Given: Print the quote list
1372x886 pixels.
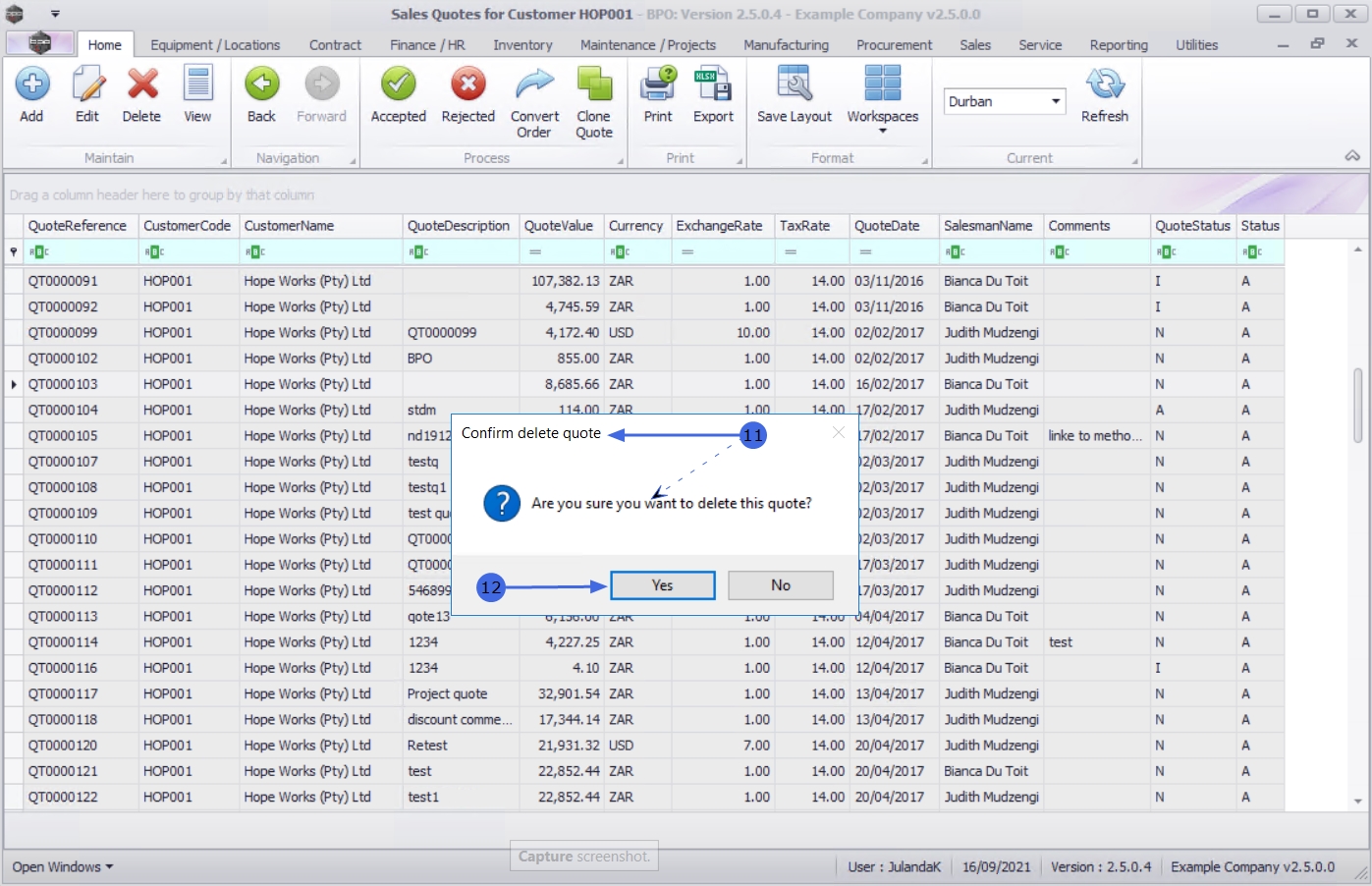Looking at the screenshot, I should [x=658, y=84].
